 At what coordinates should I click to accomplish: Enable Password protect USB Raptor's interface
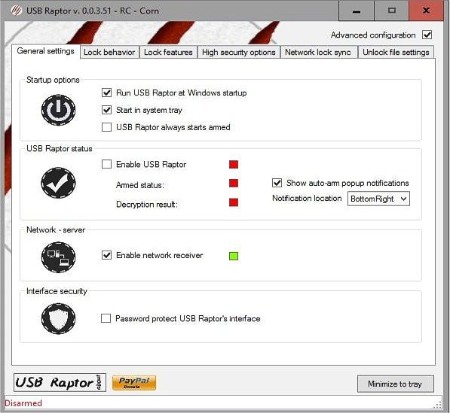[x=106, y=318]
